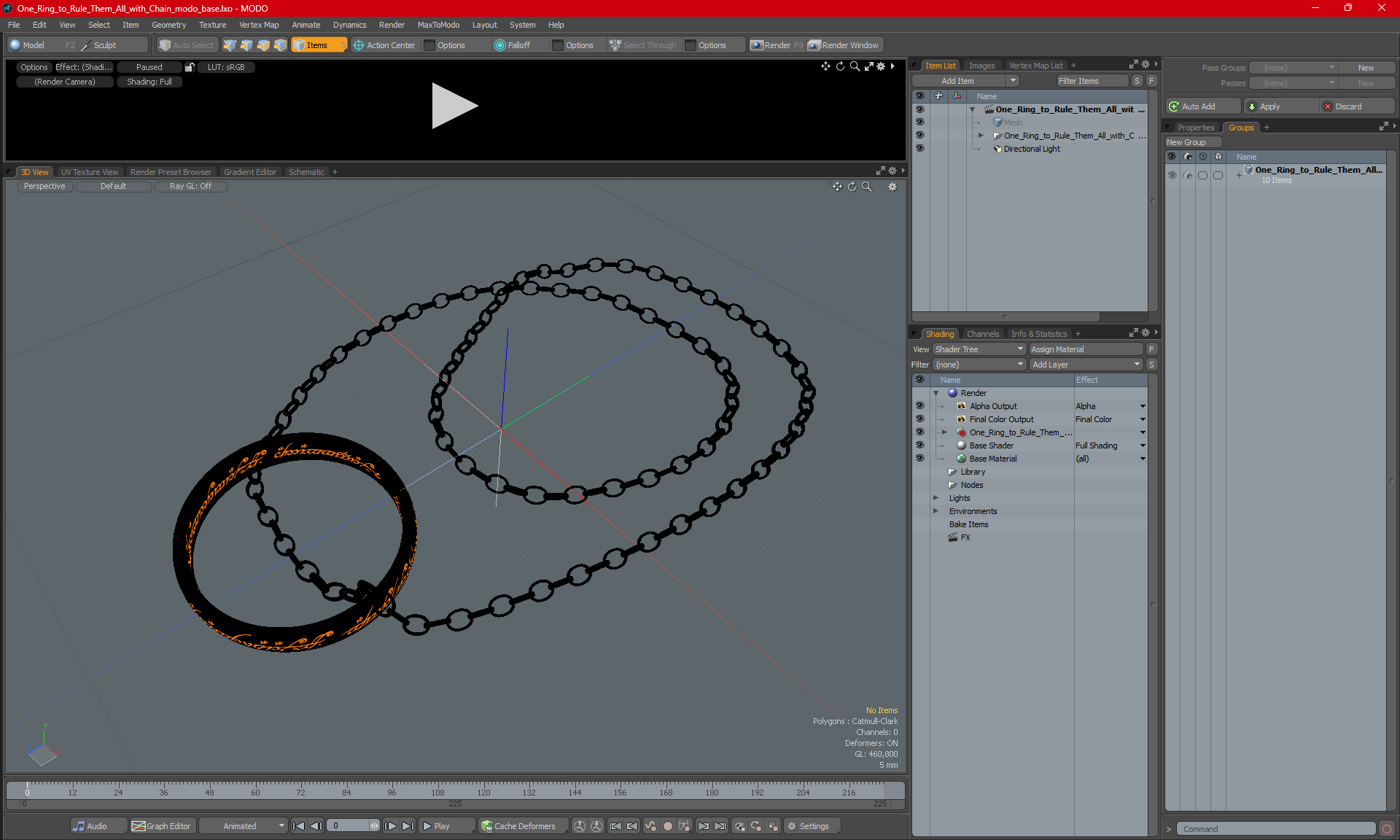Select Polygons selection mode icon
Viewport: 1400px width, 840px height.
click(x=263, y=45)
